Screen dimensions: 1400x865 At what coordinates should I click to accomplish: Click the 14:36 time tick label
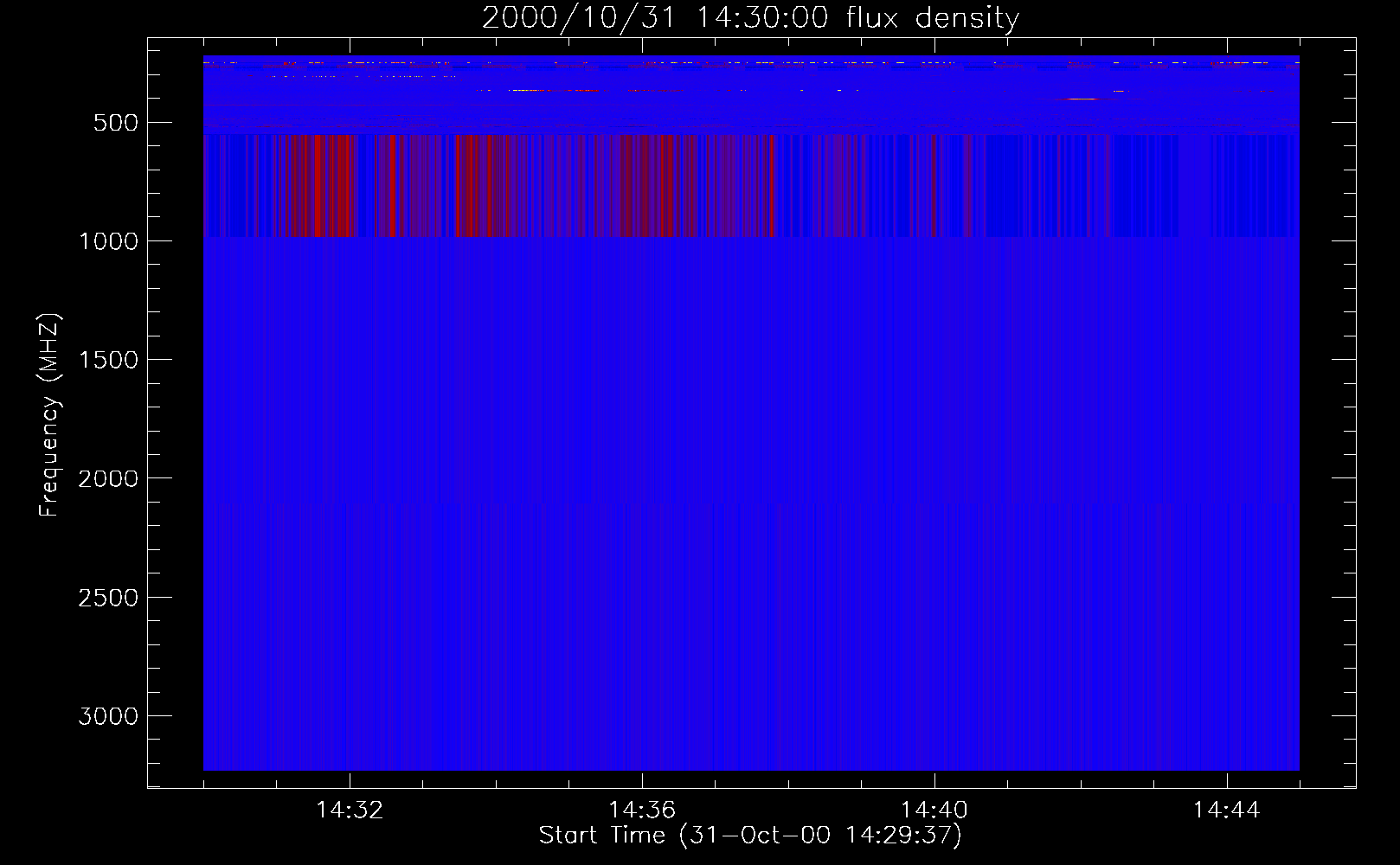tap(642, 811)
